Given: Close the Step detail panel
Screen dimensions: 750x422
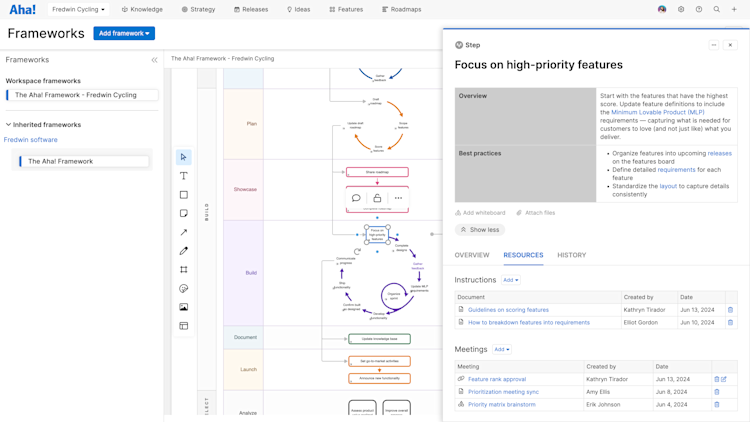Looking at the screenshot, I should click(x=730, y=45).
